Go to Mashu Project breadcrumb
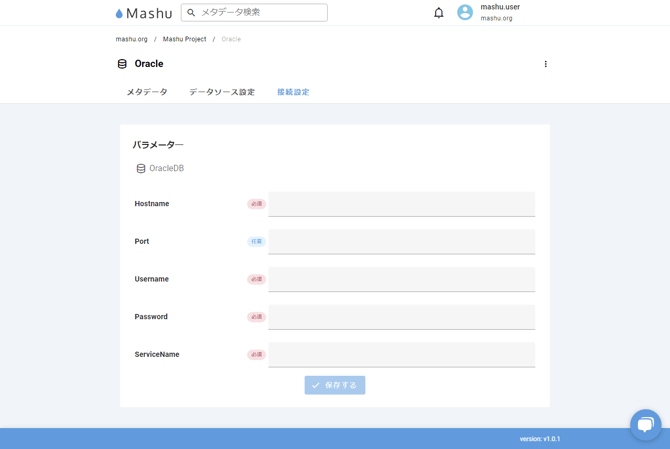This screenshot has width=670, height=449. click(184, 39)
